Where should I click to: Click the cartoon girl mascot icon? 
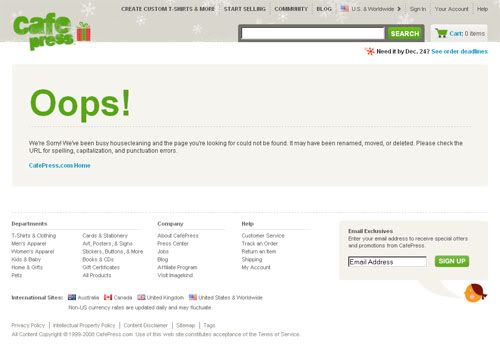[475, 293]
